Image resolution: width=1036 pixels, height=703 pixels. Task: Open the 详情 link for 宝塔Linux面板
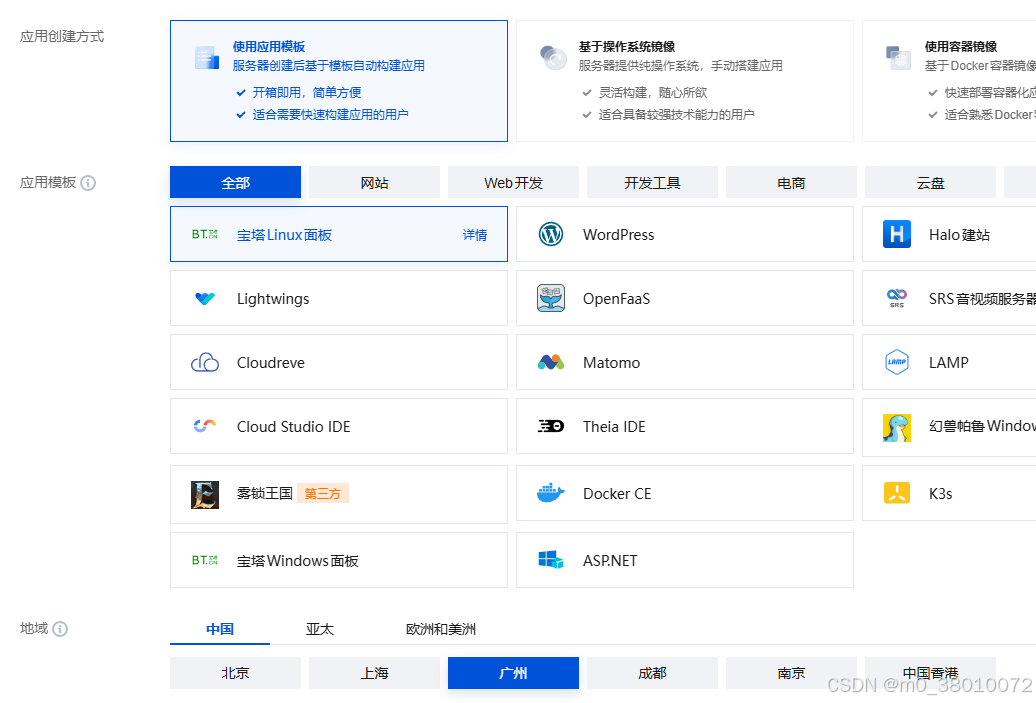coord(474,235)
